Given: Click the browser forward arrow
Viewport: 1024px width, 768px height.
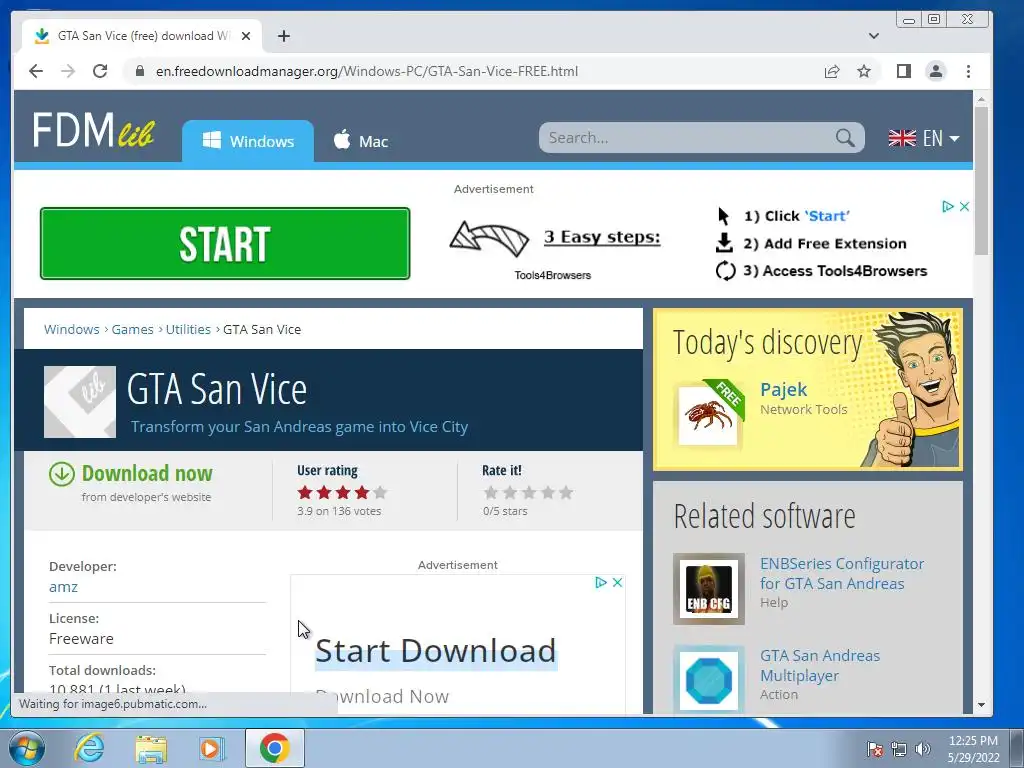Looking at the screenshot, I should tap(68, 71).
